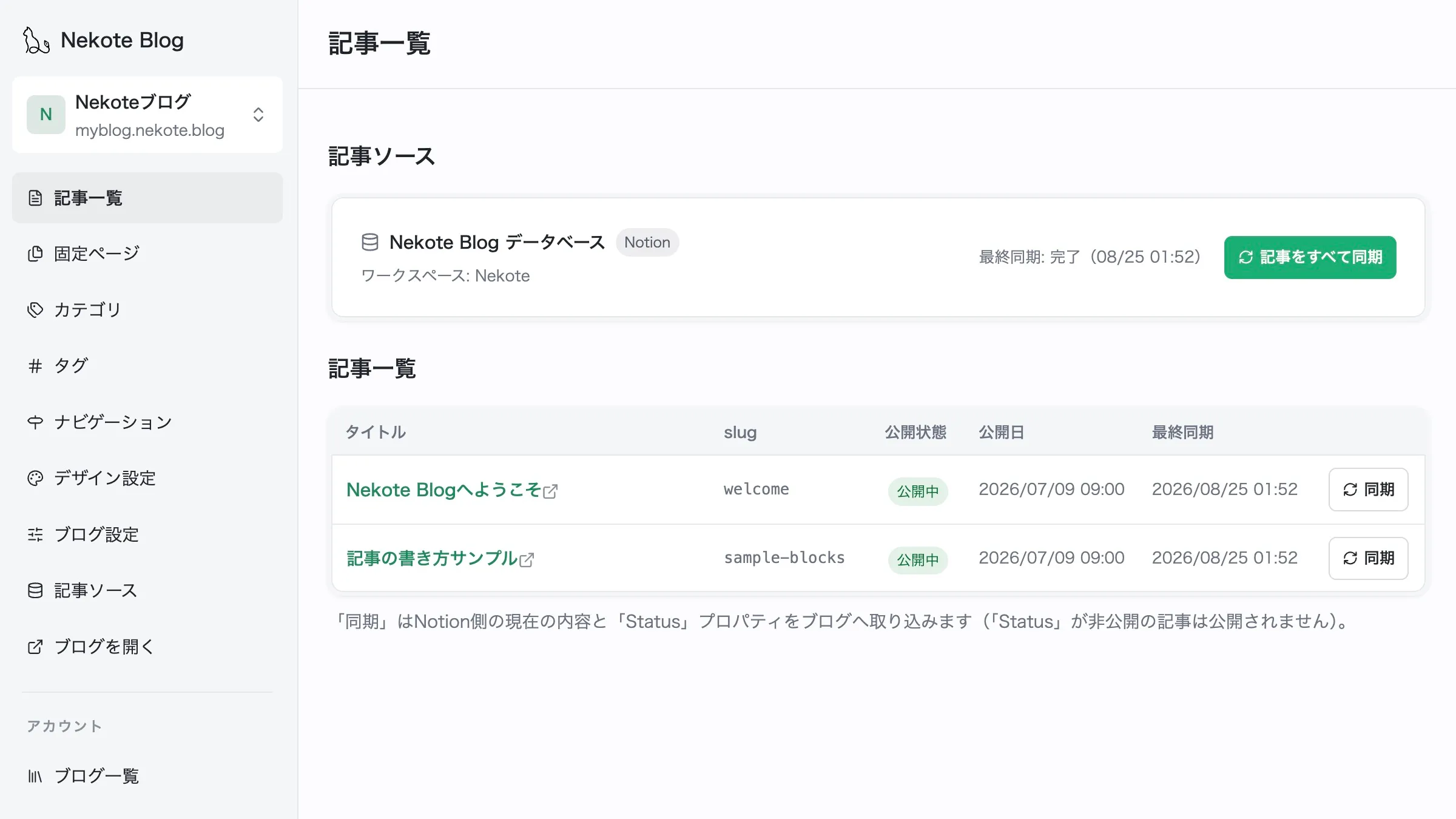Image resolution: width=1456 pixels, height=819 pixels.
Task: Click external-link icon after 記事の書き方サンプル
Action: point(527,560)
